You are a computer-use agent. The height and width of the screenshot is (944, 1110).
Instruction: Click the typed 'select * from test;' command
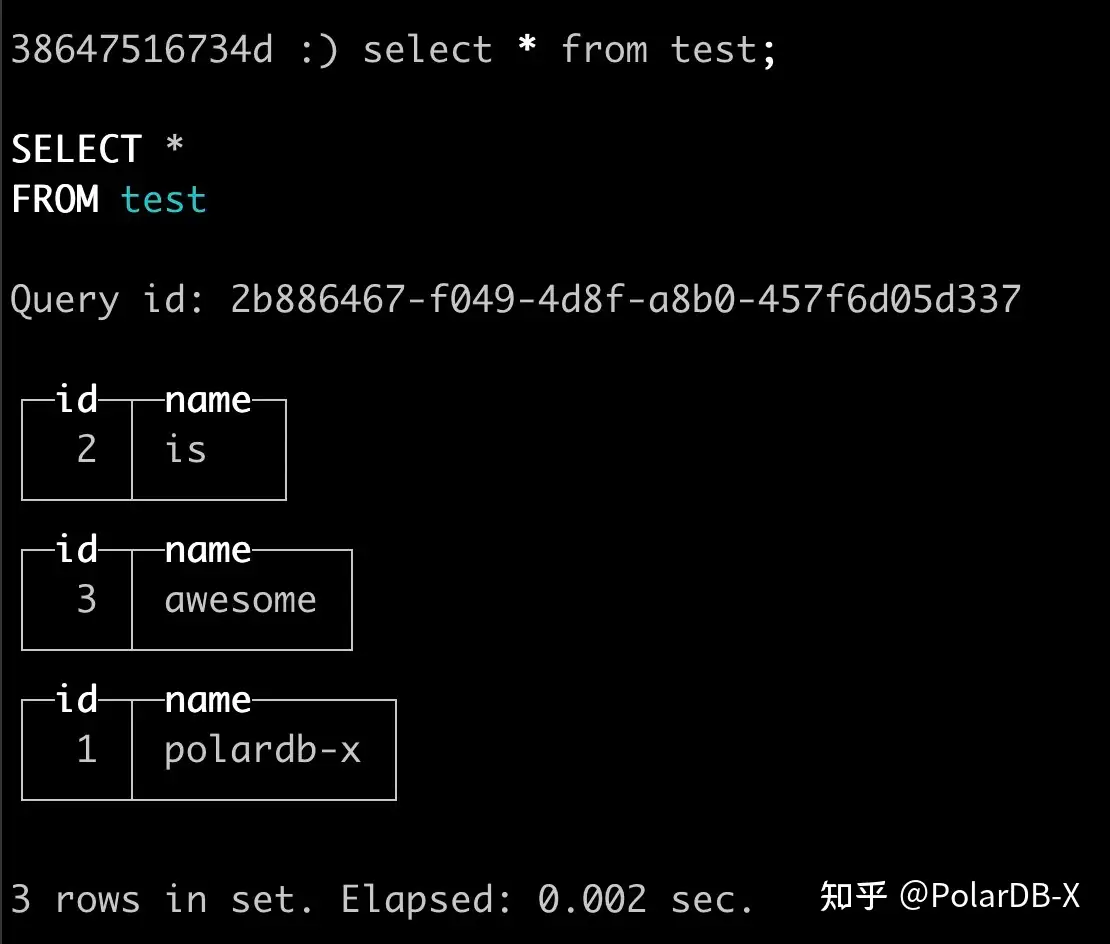[x=569, y=50]
